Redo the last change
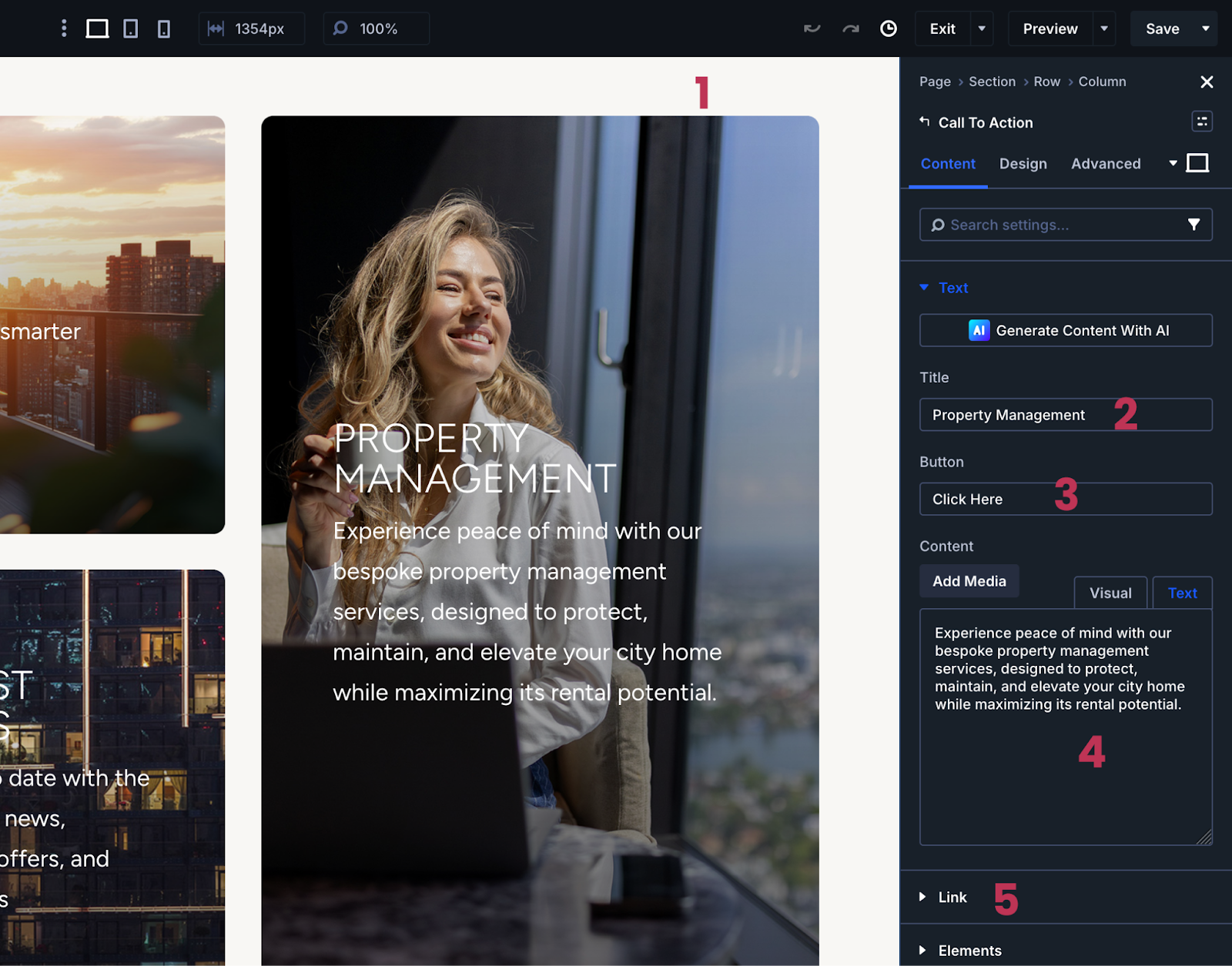 [x=850, y=28]
